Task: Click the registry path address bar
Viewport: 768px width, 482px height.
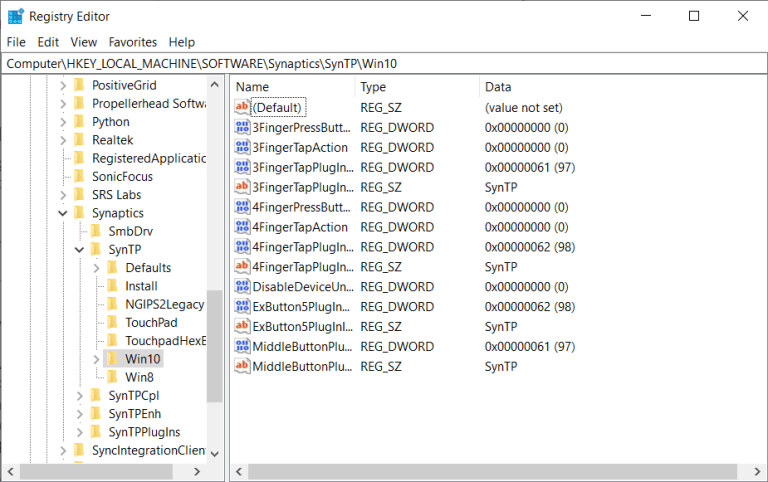Action: click(384, 63)
